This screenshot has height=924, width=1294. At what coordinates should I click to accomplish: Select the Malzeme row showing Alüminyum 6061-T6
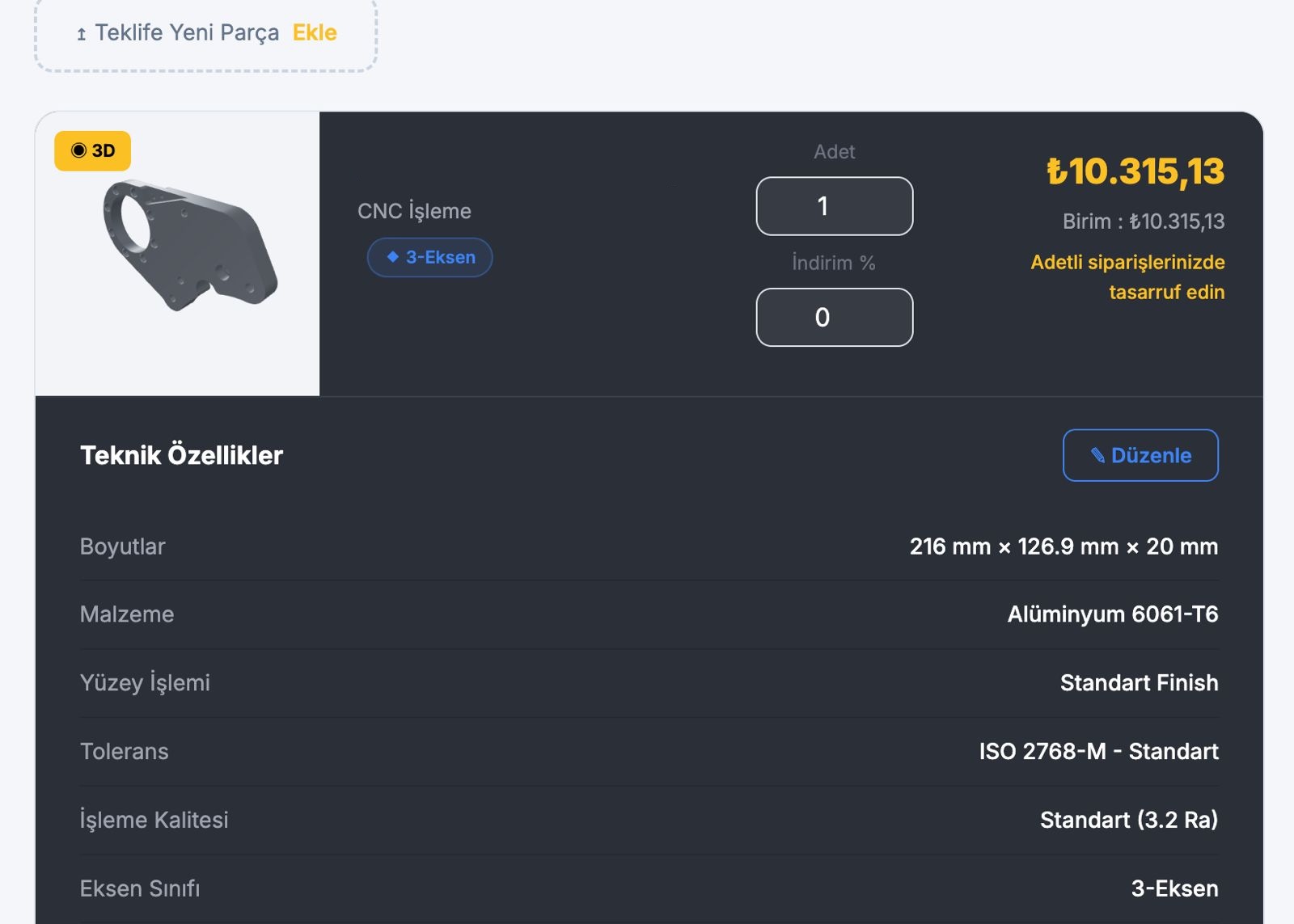tap(649, 614)
